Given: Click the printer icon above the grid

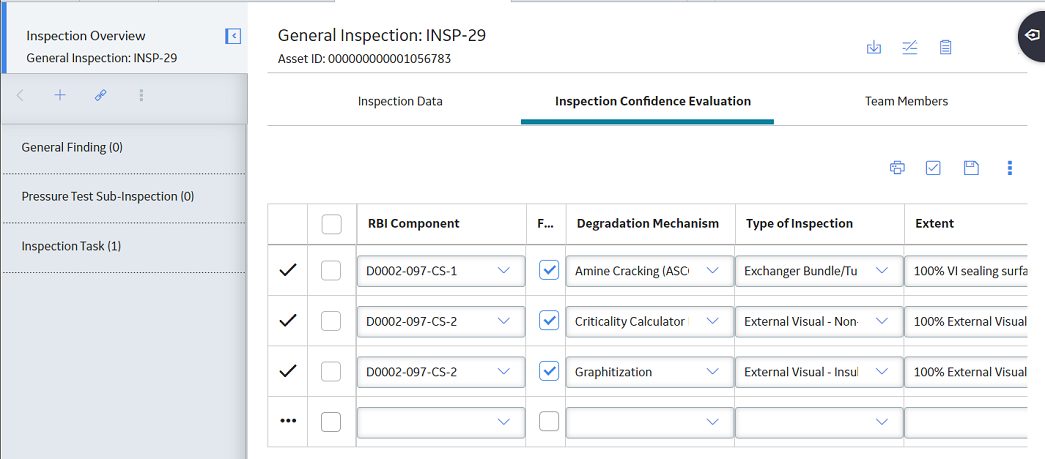Looking at the screenshot, I should (x=897, y=168).
